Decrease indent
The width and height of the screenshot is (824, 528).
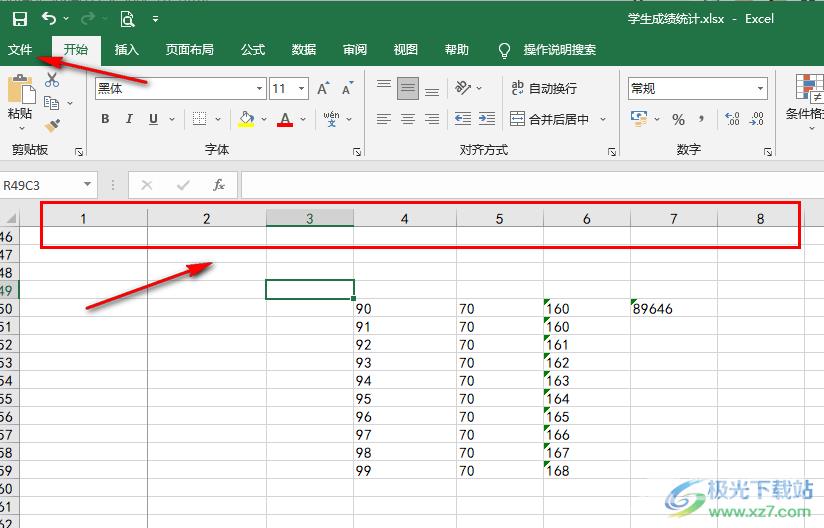463,119
